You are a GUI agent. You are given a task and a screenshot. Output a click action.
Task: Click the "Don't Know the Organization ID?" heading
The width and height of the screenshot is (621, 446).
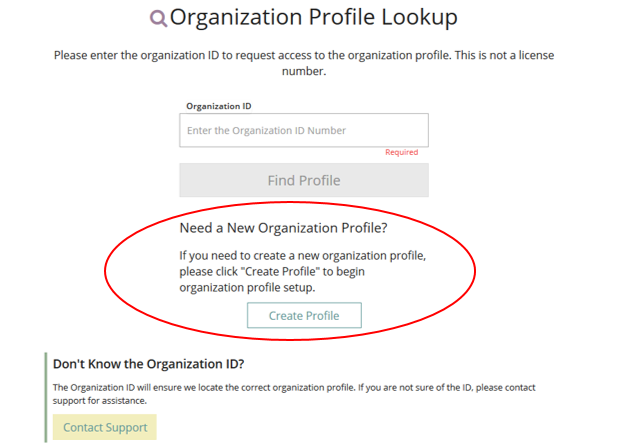(x=148, y=364)
